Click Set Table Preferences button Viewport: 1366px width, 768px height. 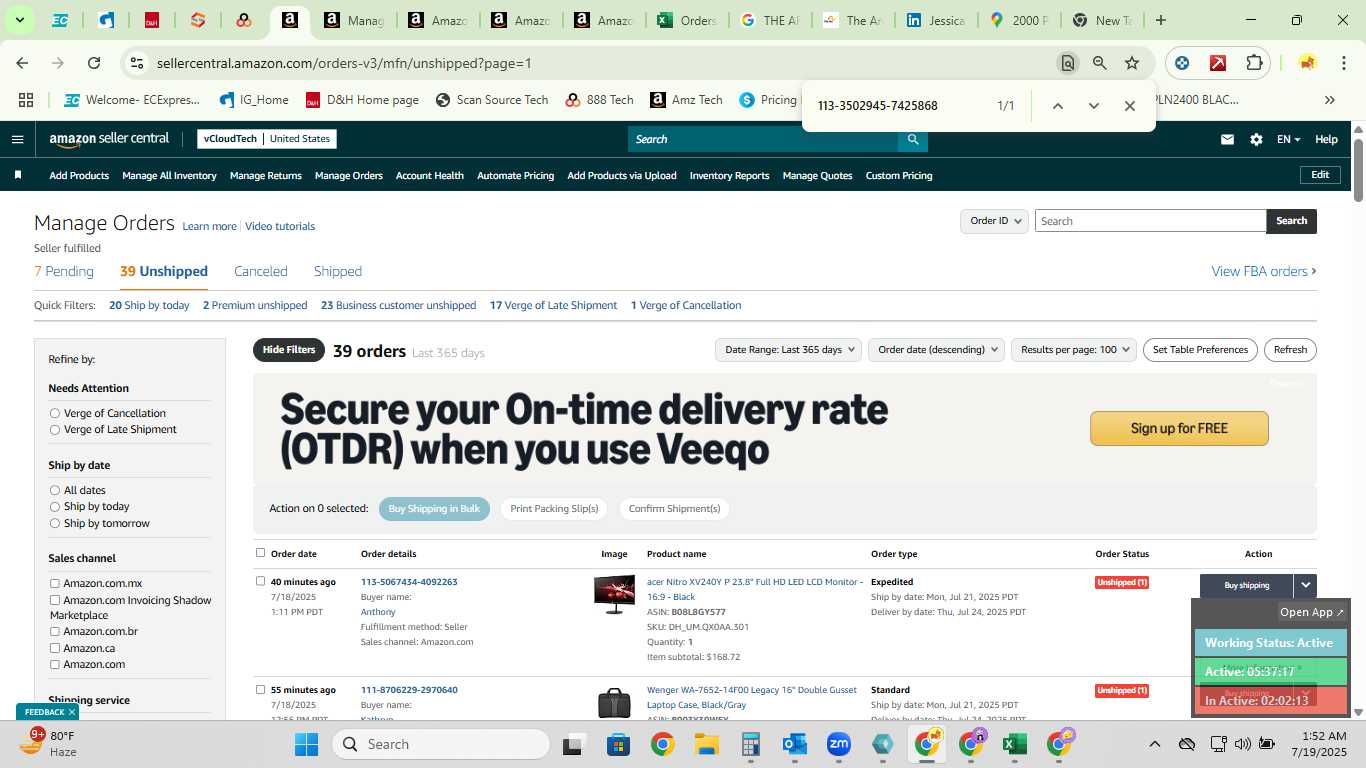(x=1200, y=349)
